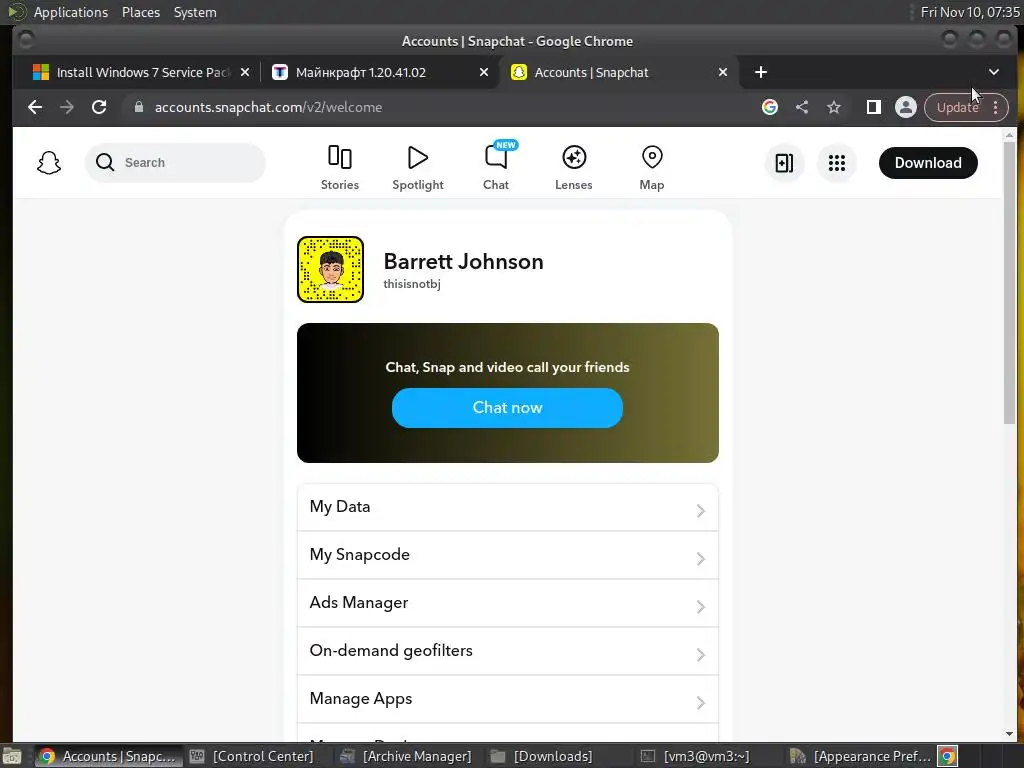This screenshot has width=1024, height=768.
Task: Click the chevron on My Data row
Action: 700,511
